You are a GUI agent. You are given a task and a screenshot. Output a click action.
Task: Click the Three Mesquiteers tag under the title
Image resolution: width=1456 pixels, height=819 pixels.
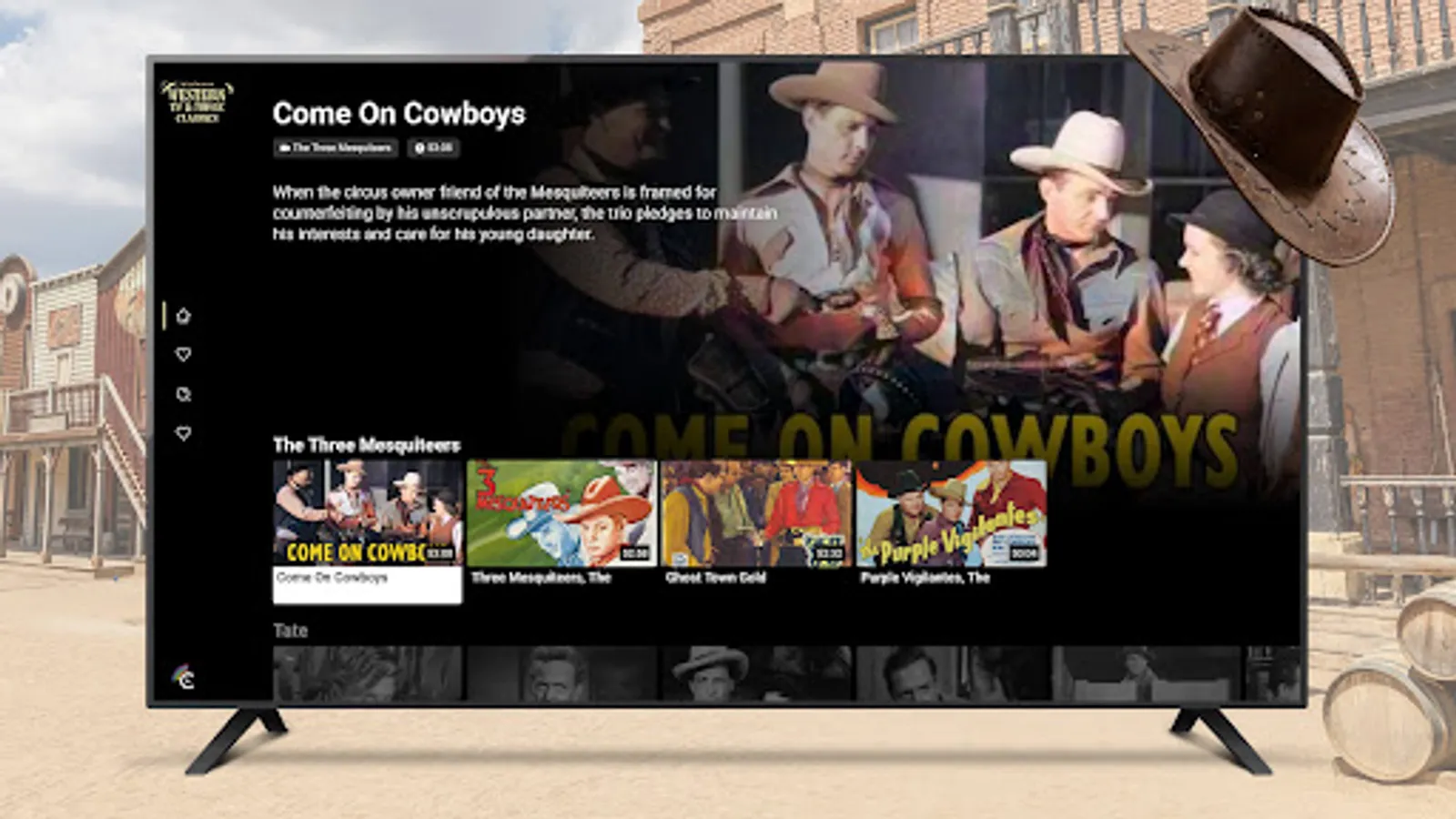(x=336, y=147)
